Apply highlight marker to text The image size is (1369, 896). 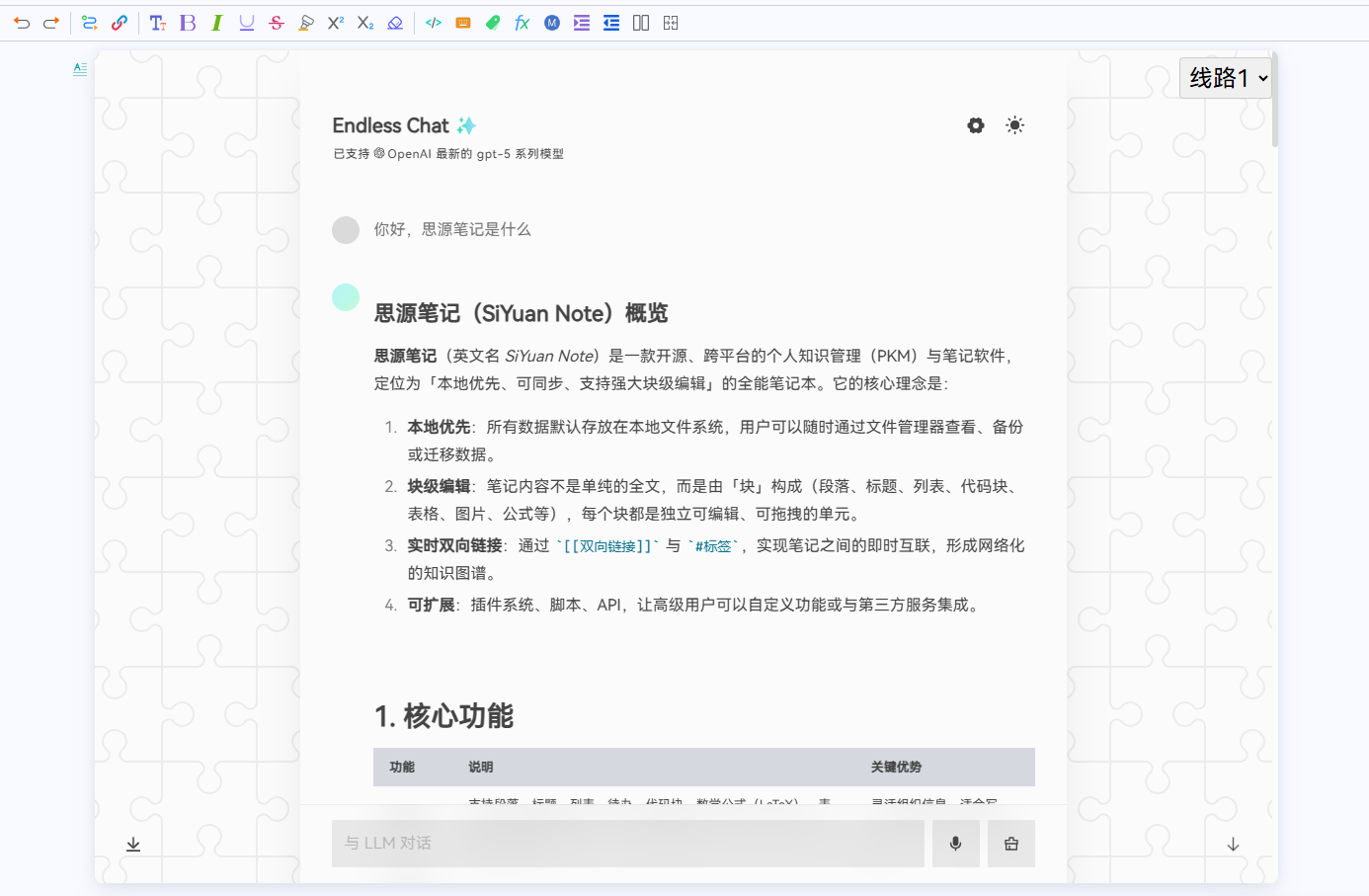click(x=306, y=23)
